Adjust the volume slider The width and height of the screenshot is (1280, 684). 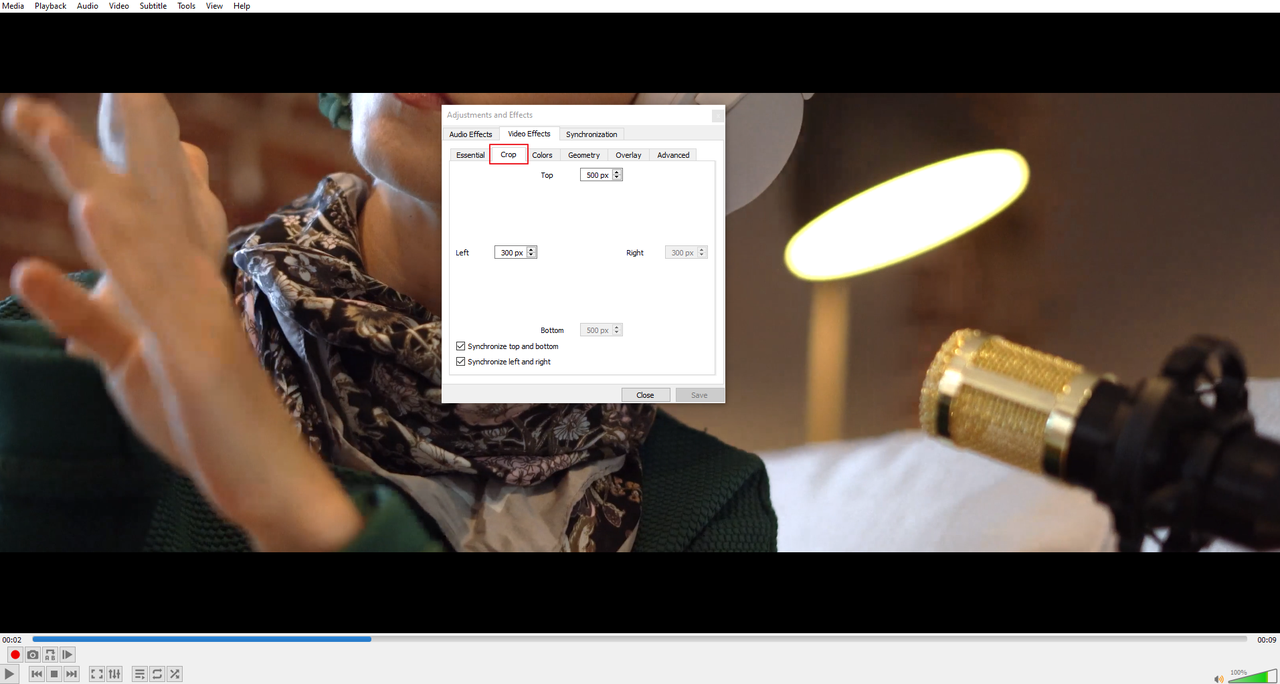[x=1251, y=677]
